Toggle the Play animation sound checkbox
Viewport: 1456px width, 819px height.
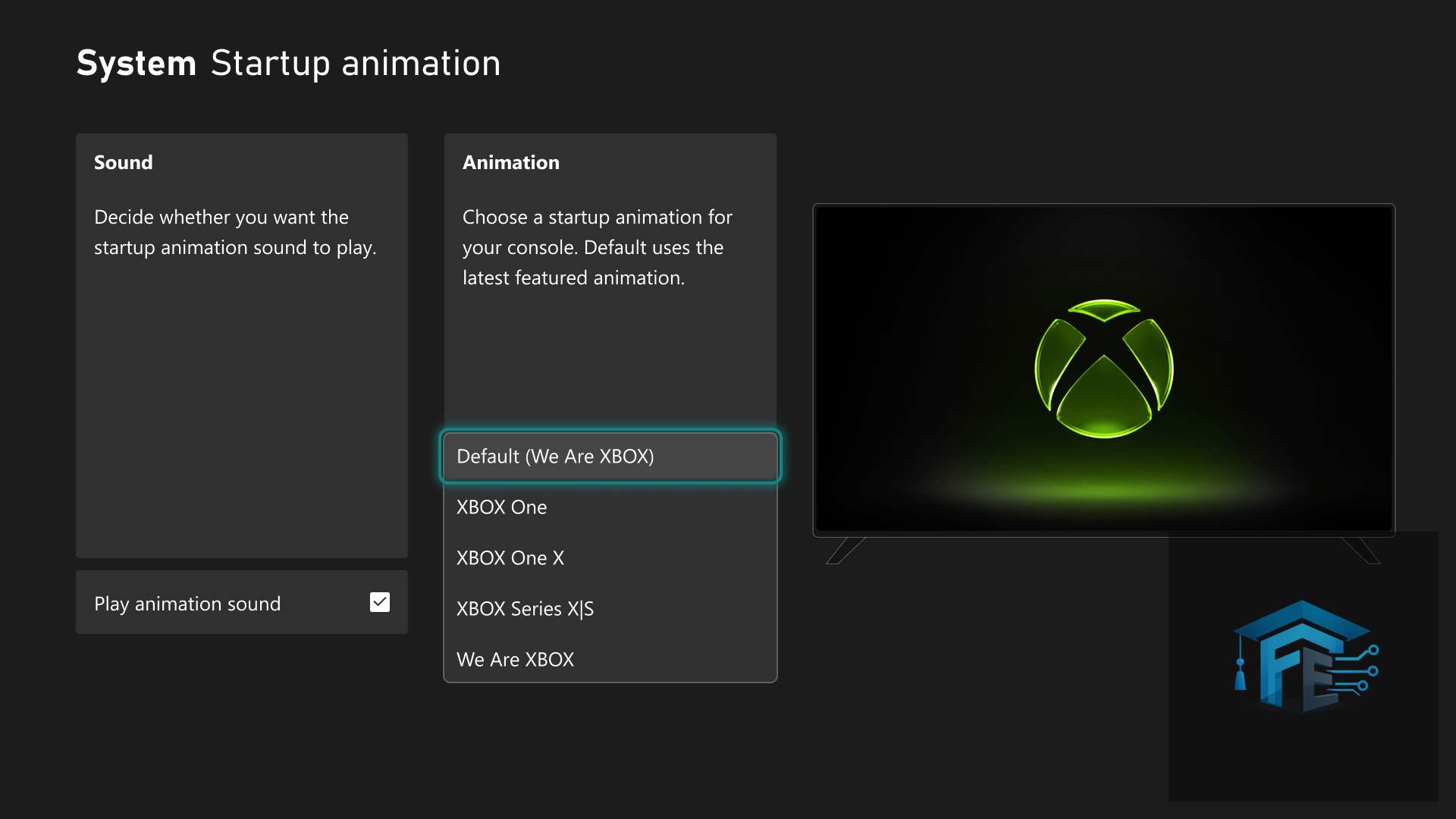click(x=379, y=602)
